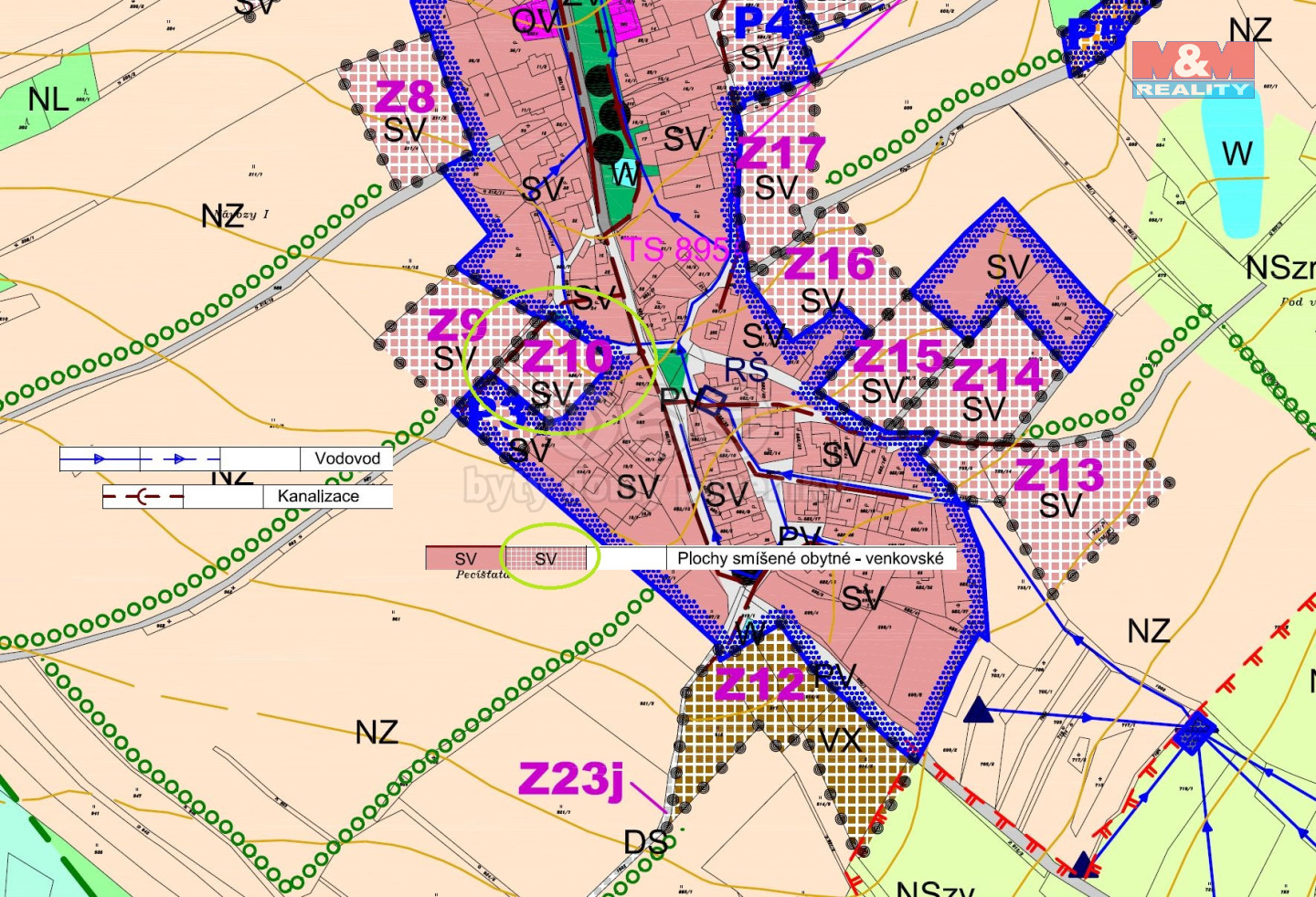
Task: Click the blue diamond water node
Action: 1194,731
